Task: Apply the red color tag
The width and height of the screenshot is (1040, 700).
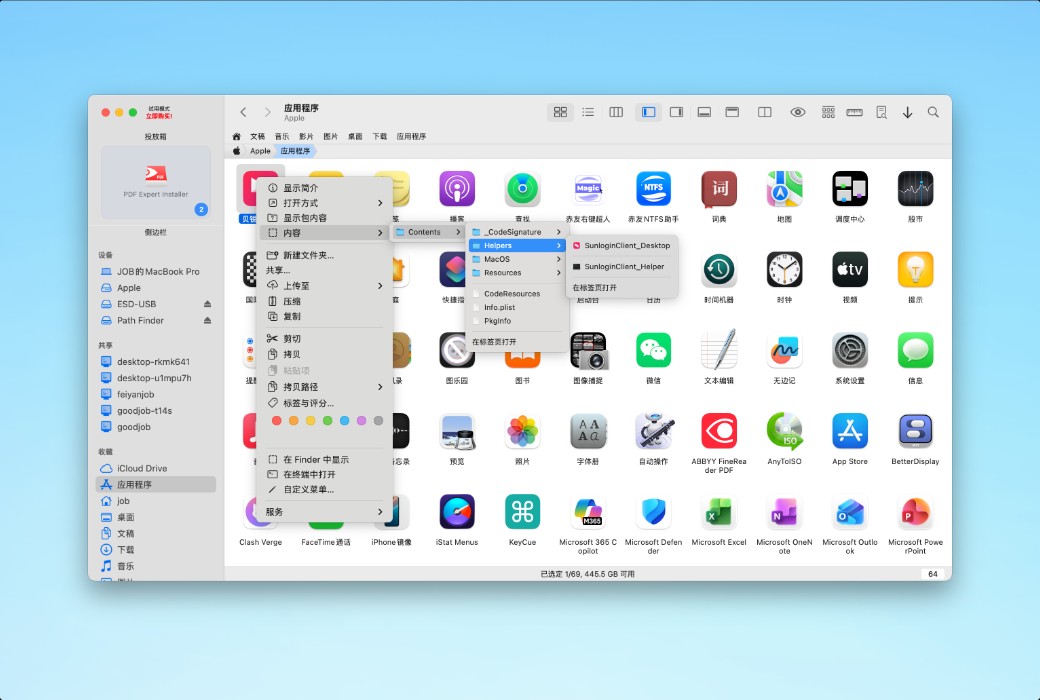Action: click(x=277, y=421)
